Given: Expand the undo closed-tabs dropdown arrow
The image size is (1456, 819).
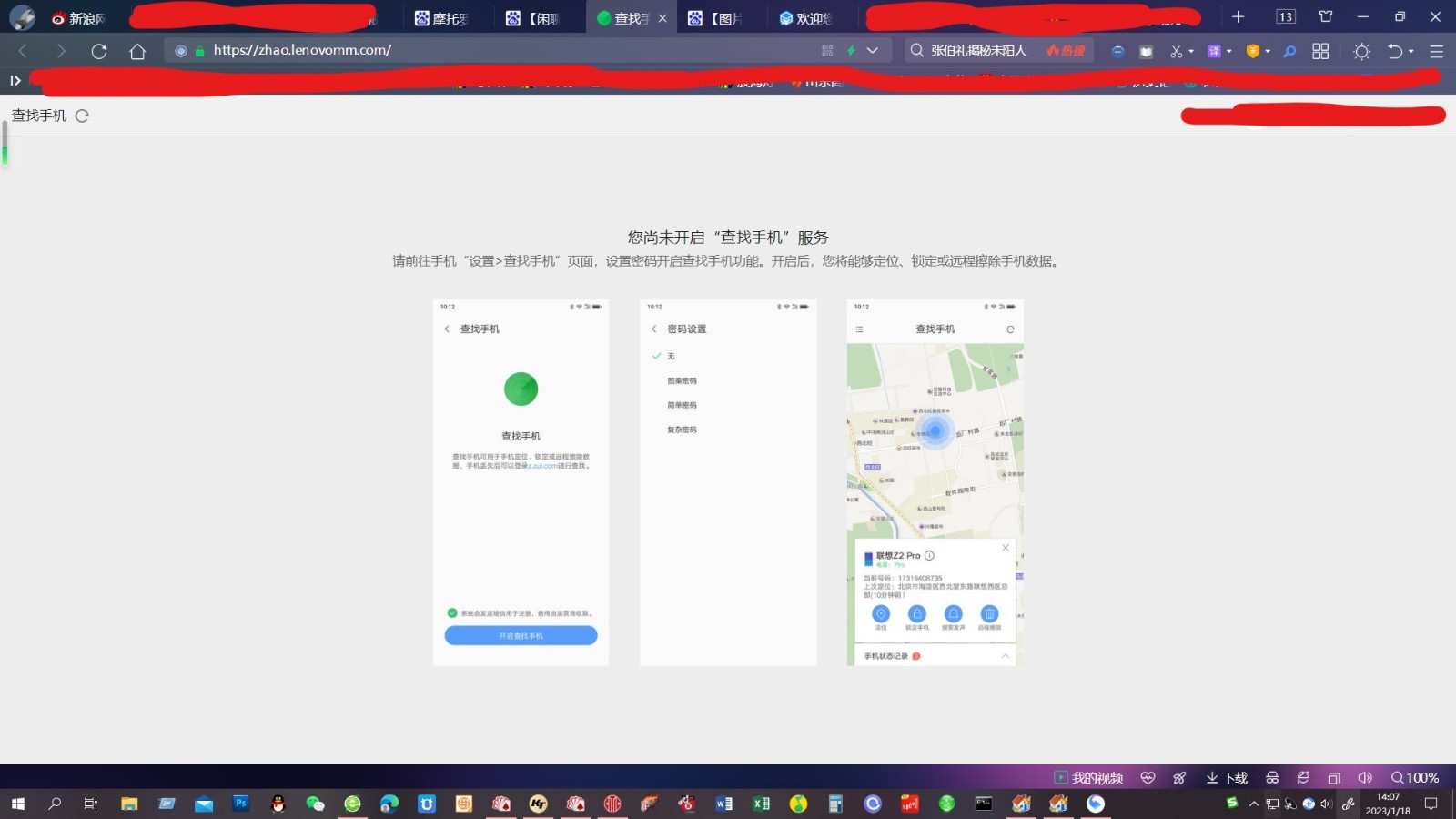Looking at the screenshot, I should (1411, 51).
